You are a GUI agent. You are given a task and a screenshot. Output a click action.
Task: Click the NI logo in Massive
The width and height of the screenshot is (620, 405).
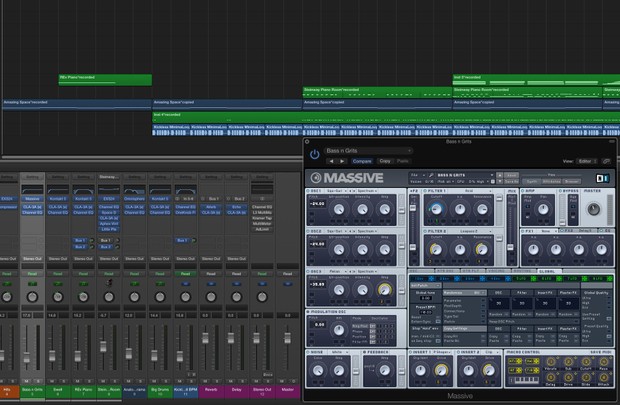[x=602, y=178]
